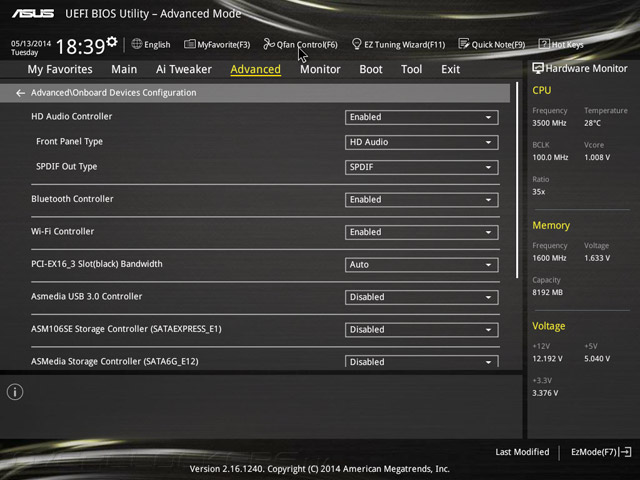Screen dimensions: 640x480
Task: Select PCI-EX16_3 Slot(black) Bandwidth label
Action: pos(97,264)
